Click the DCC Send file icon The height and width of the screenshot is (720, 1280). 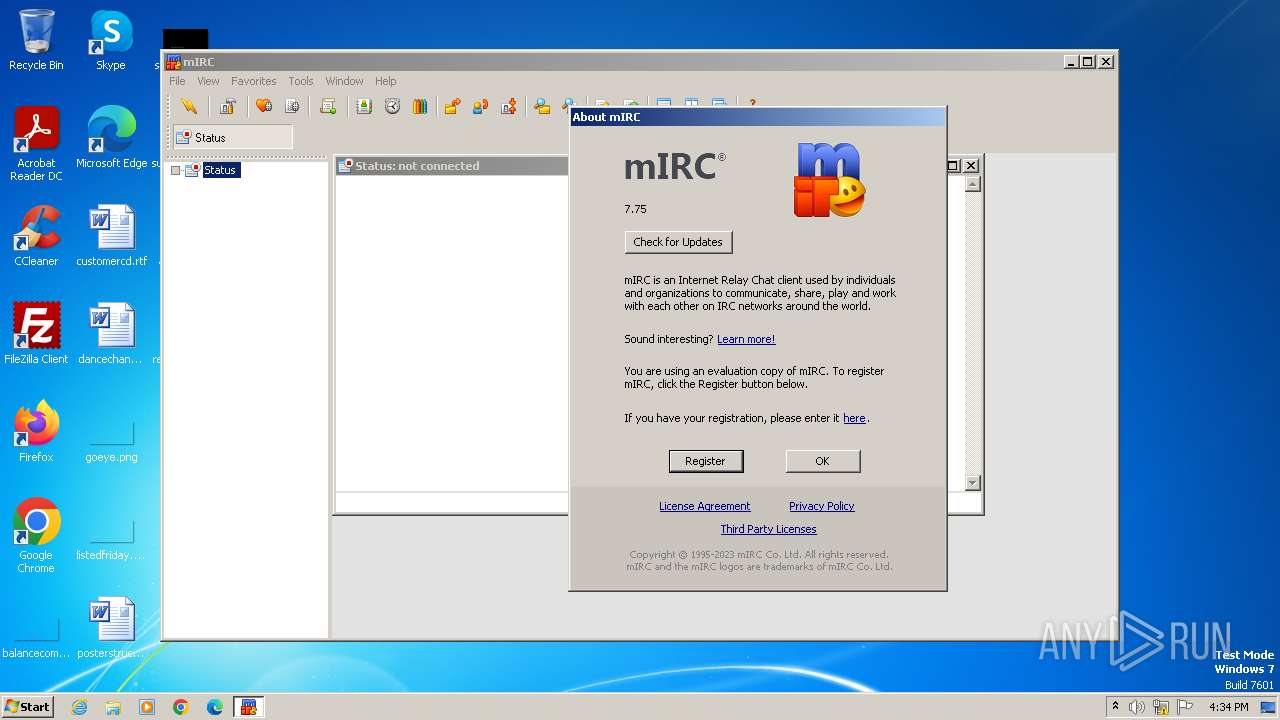click(452, 106)
